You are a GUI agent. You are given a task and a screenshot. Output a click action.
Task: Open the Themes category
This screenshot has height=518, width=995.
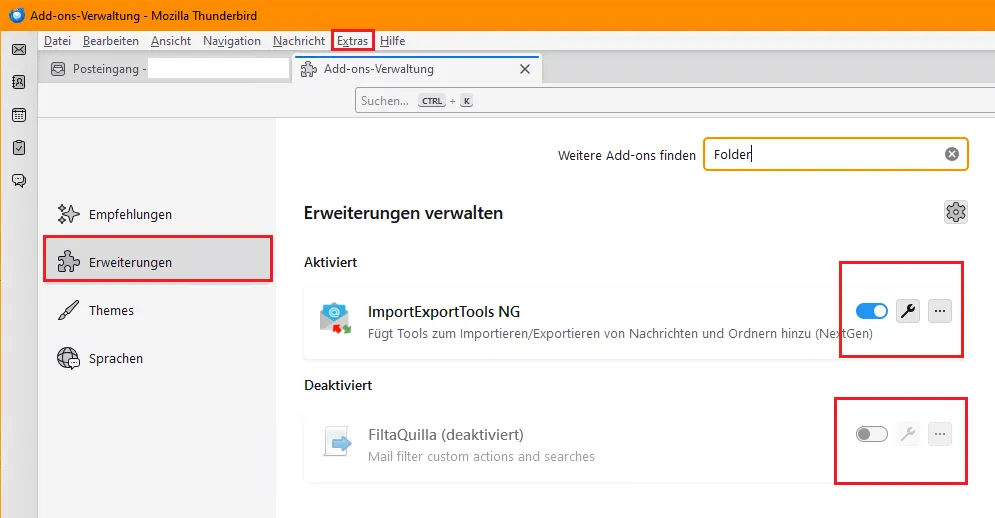coord(158,310)
